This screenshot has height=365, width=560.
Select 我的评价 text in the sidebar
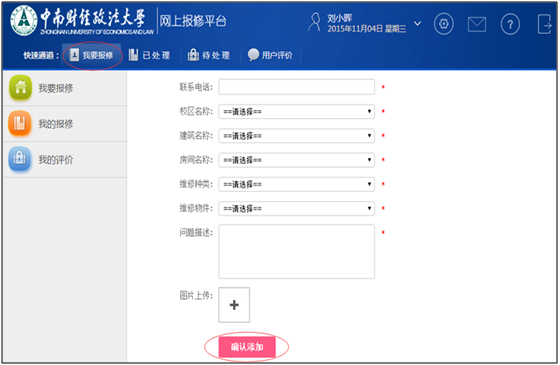pyautogui.click(x=56, y=160)
